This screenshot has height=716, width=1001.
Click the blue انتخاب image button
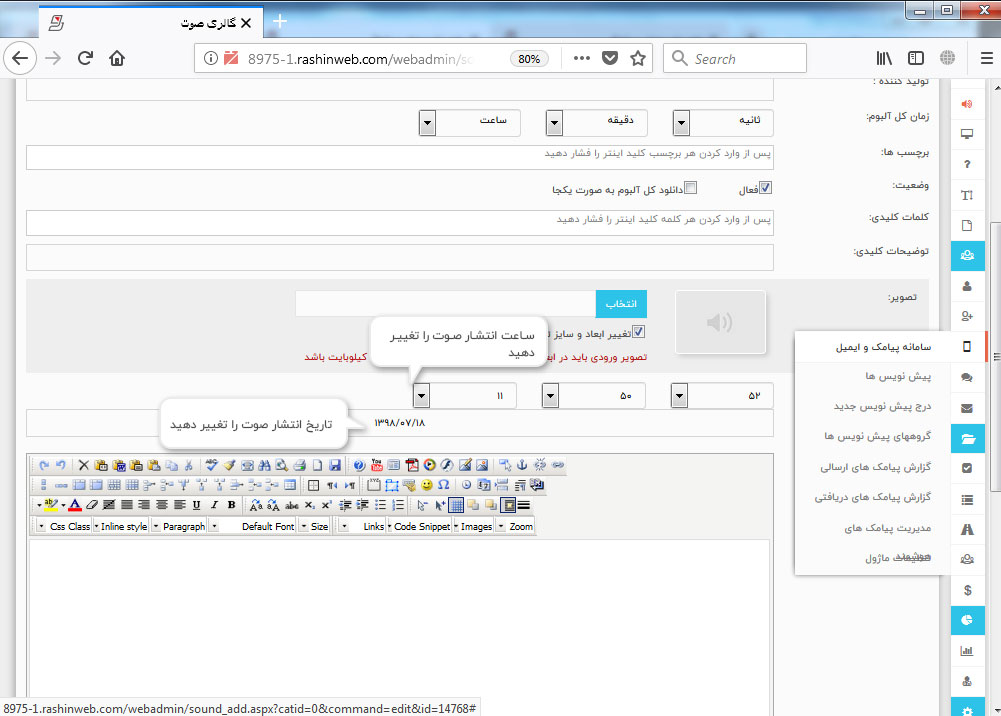pos(621,304)
